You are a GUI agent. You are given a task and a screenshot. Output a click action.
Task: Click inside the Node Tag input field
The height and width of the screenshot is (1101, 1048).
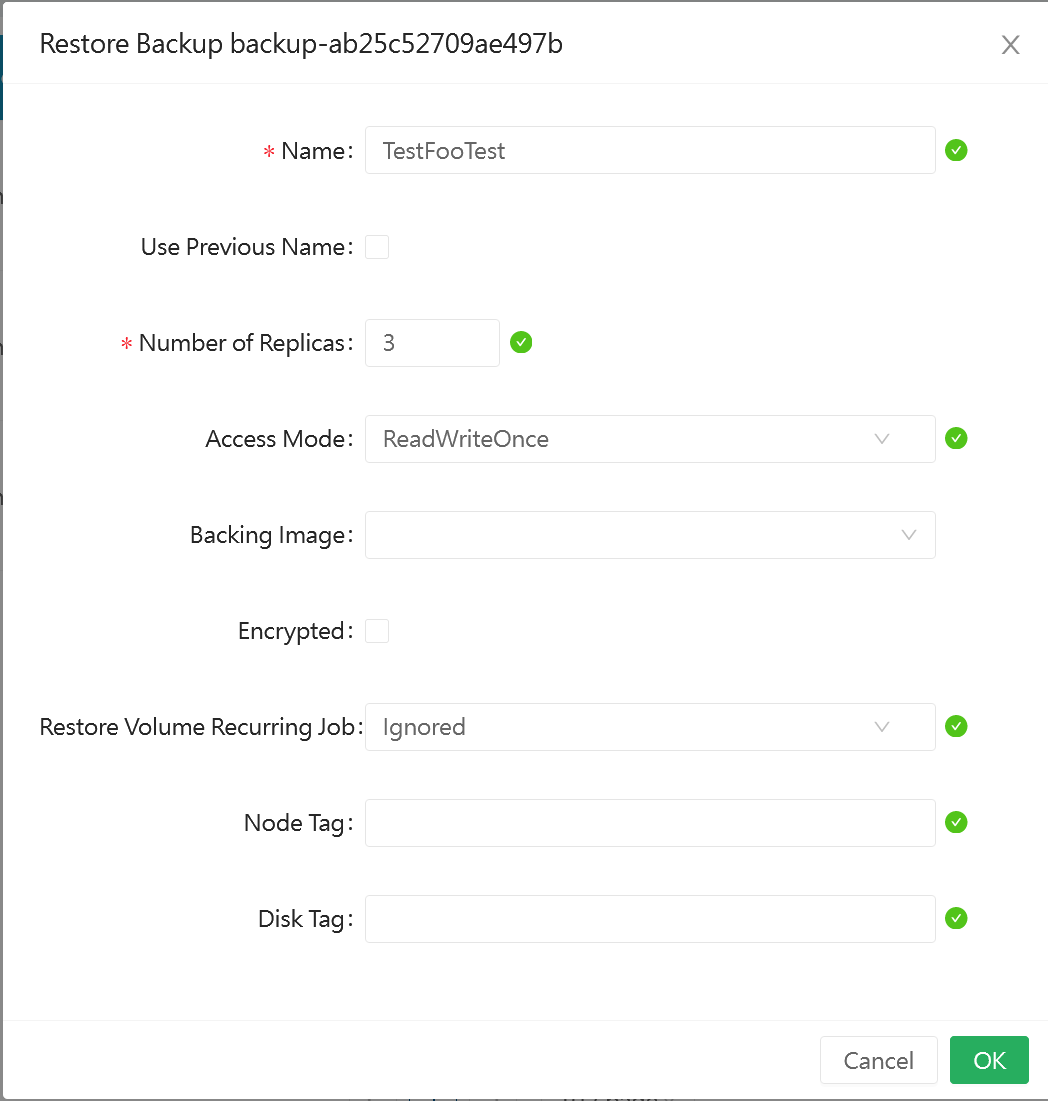(650, 822)
